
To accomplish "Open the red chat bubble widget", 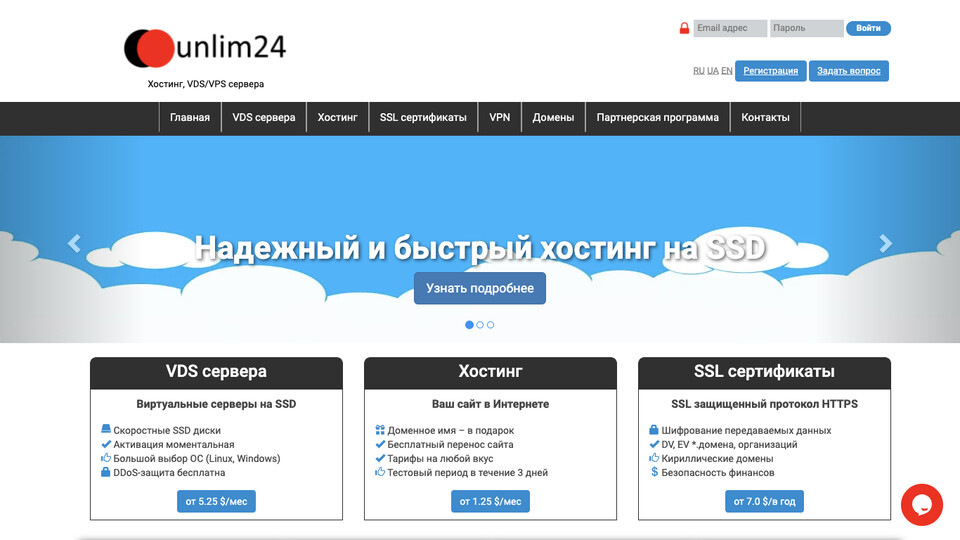I will coord(921,504).
